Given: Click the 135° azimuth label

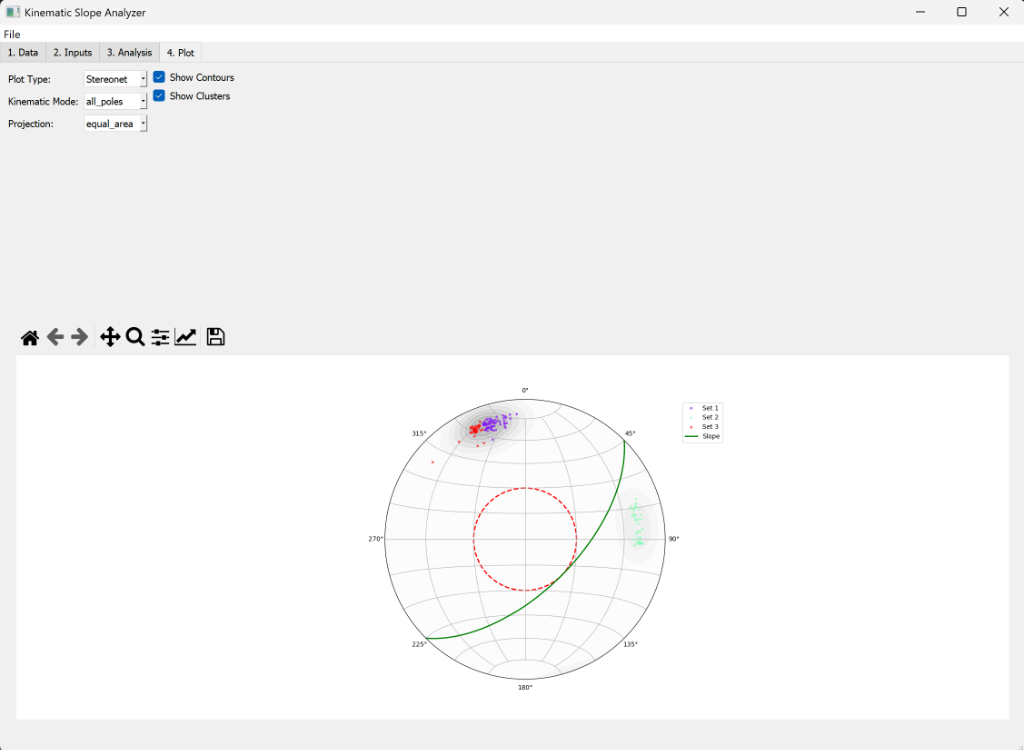Looking at the screenshot, I should (630, 644).
